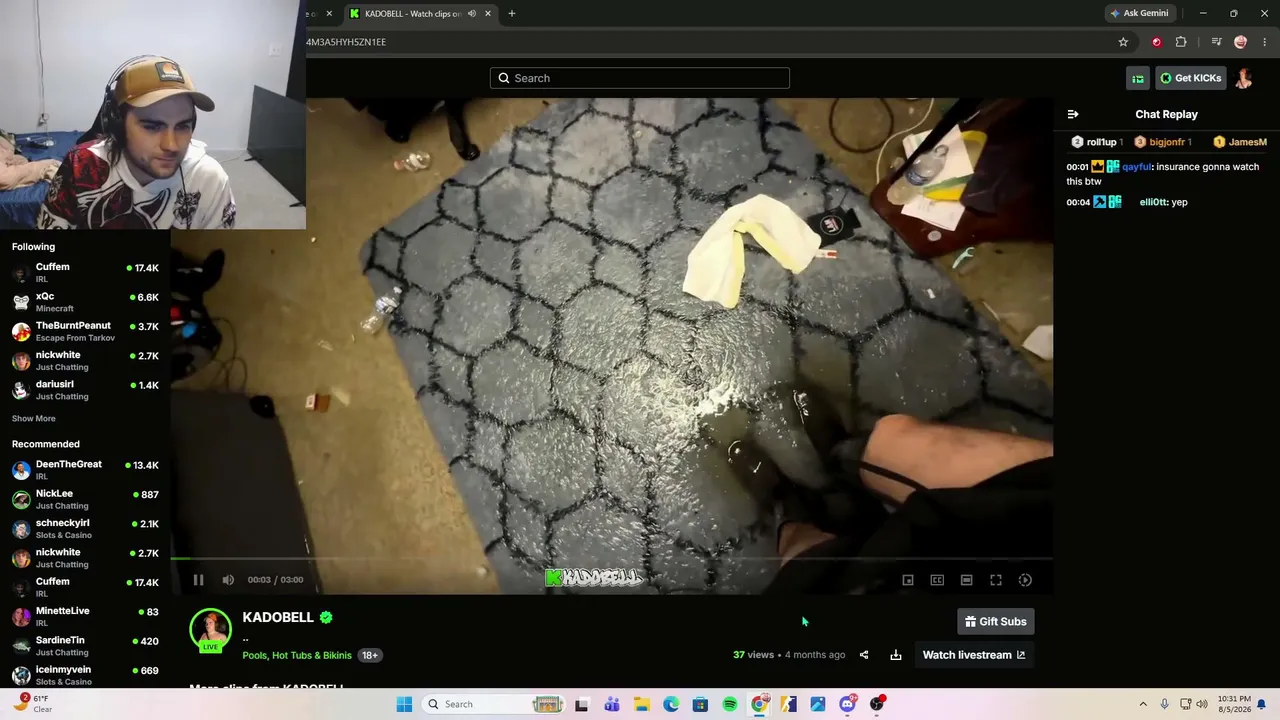Select schneckyirl in Recommended list
Screen dimensions: 1280x720
tap(85, 528)
